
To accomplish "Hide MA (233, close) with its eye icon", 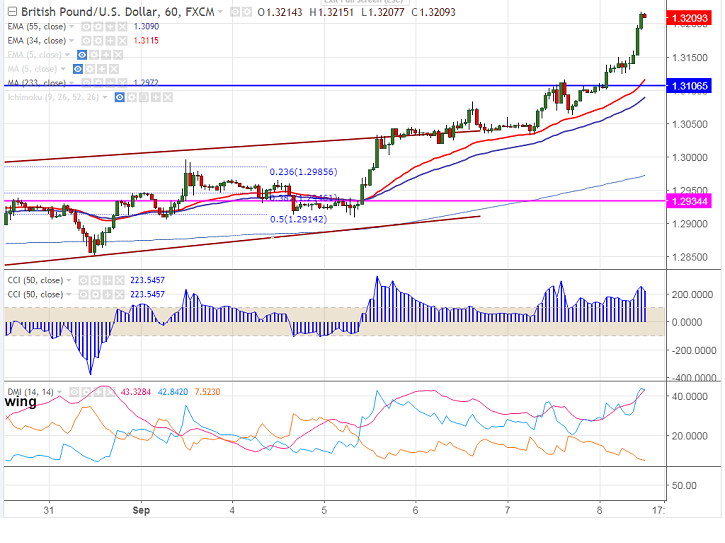I will [x=86, y=83].
